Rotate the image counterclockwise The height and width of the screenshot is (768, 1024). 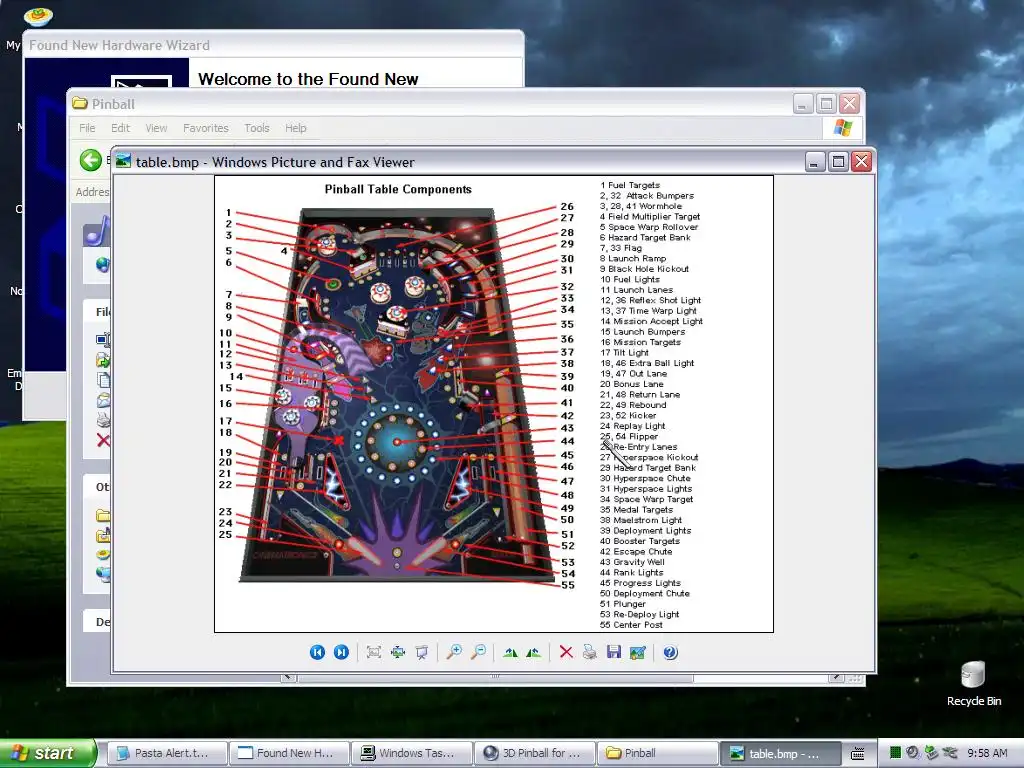pyautogui.click(x=534, y=652)
